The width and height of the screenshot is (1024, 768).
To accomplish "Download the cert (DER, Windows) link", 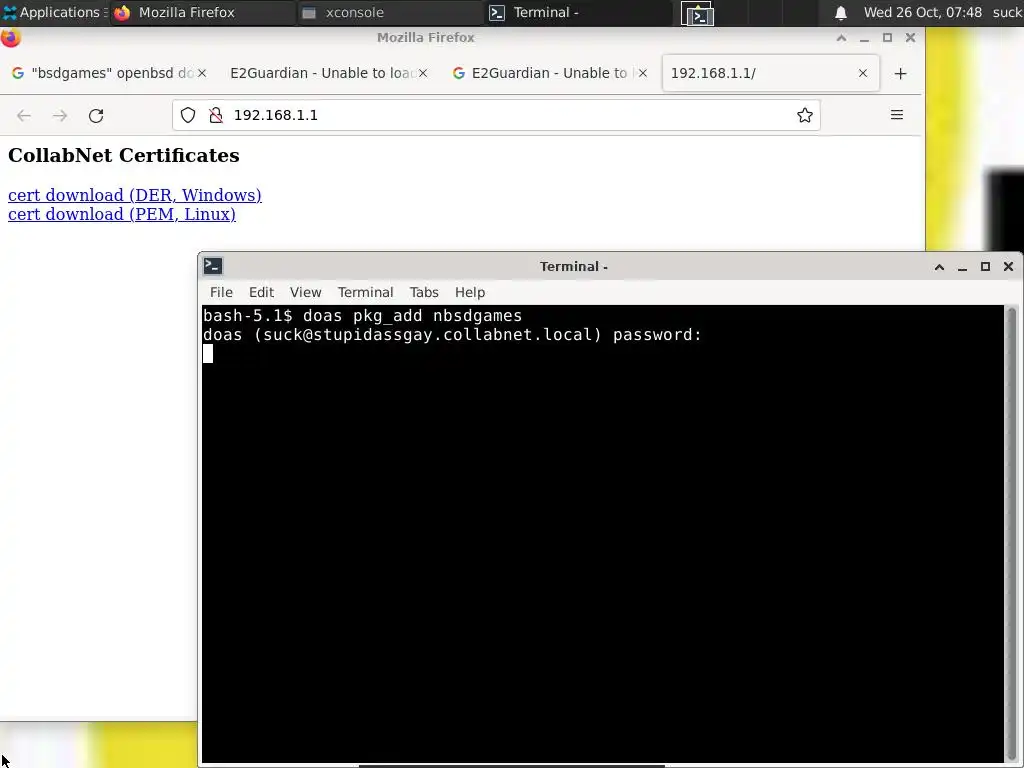I will click(135, 195).
